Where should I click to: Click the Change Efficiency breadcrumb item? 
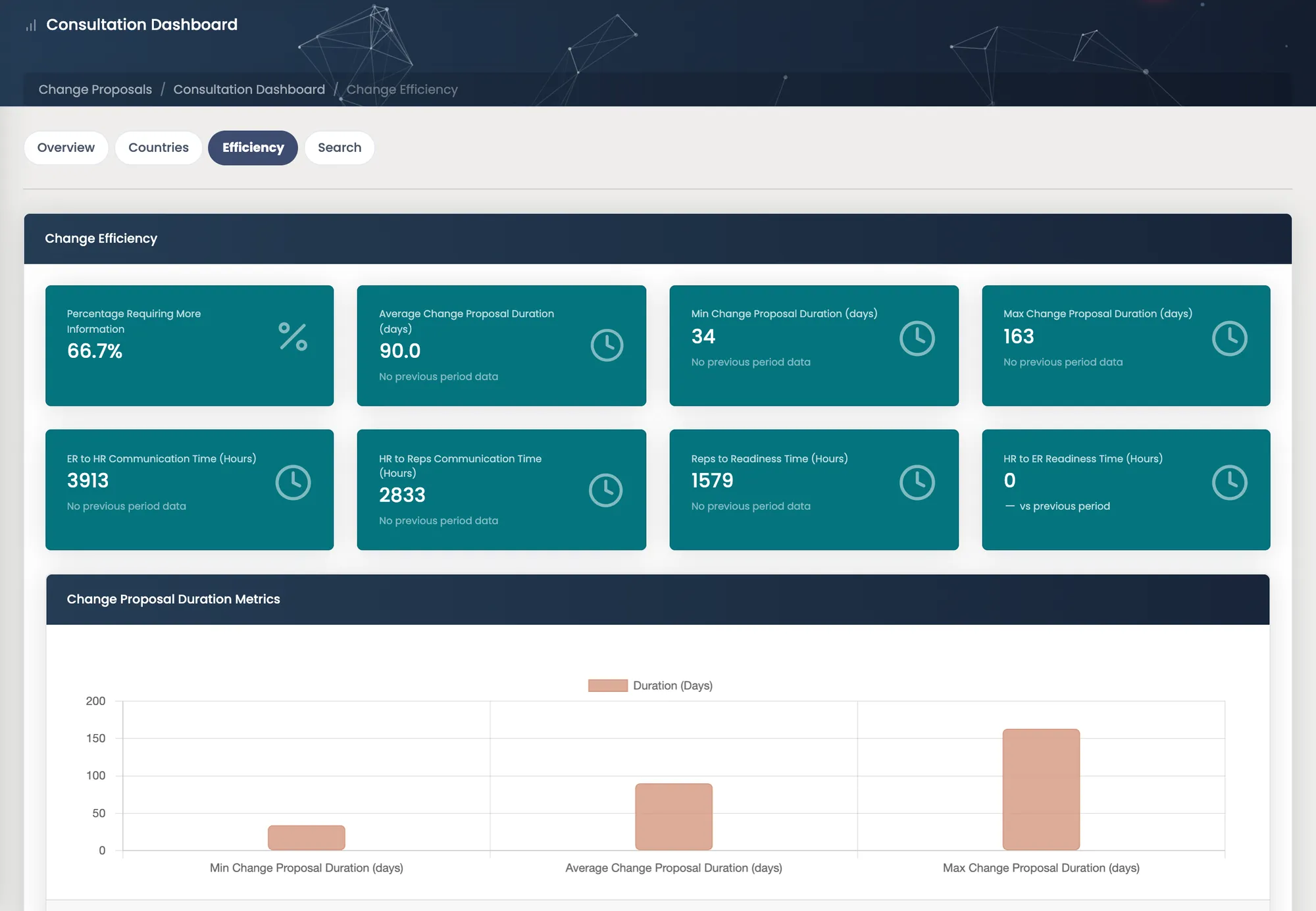point(402,89)
